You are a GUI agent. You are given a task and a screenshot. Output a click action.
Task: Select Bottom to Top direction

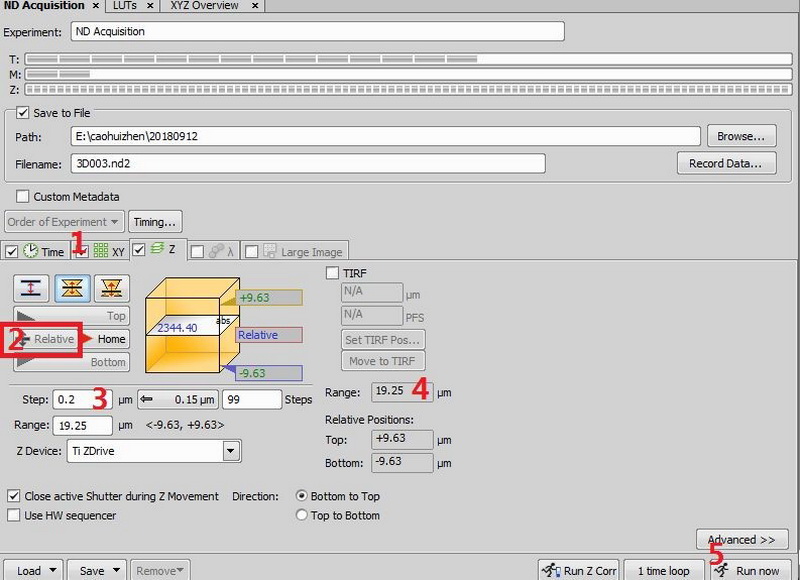click(x=302, y=496)
